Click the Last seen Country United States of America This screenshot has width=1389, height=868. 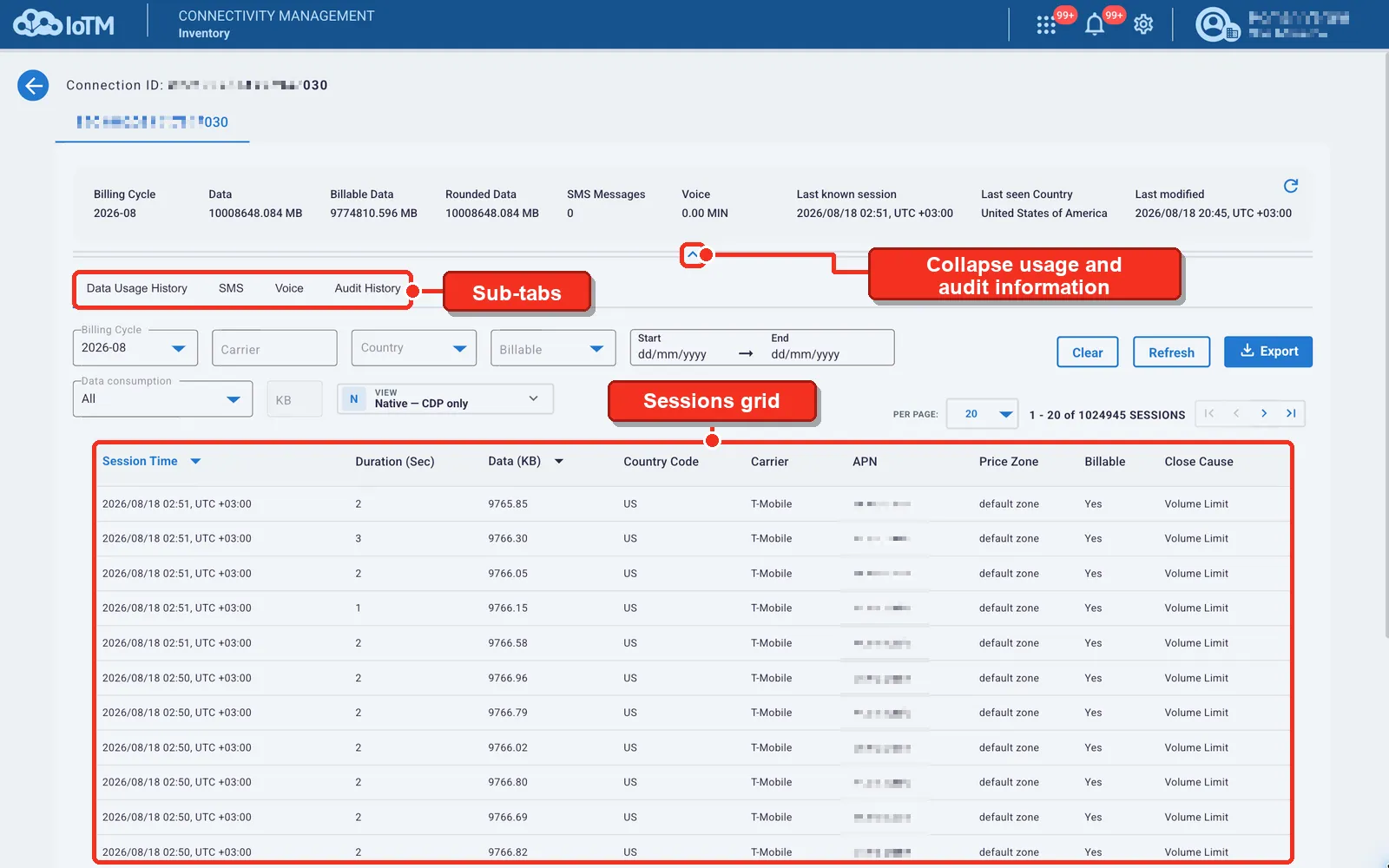tap(1044, 214)
